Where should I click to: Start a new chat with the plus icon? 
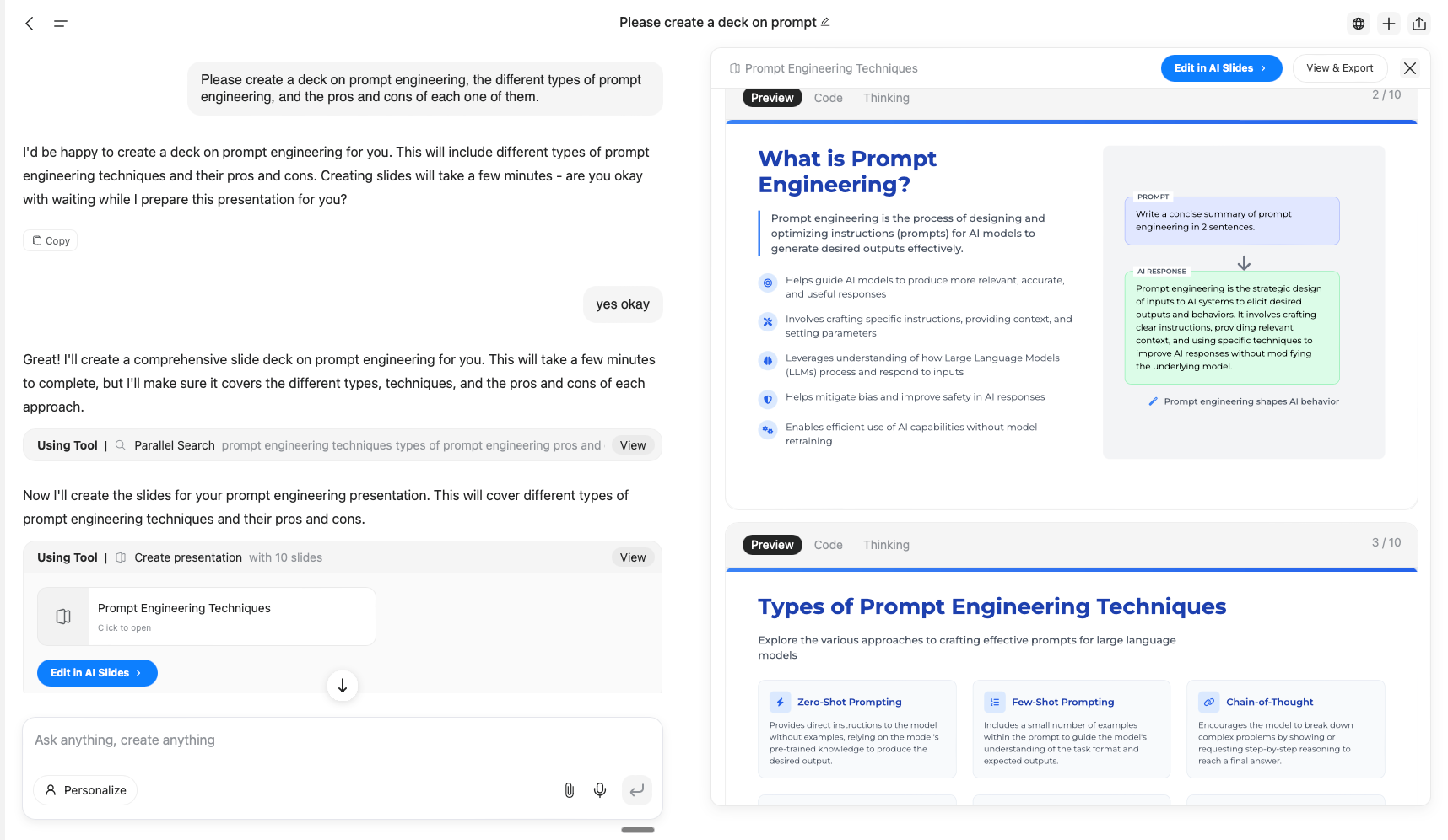point(1389,24)
